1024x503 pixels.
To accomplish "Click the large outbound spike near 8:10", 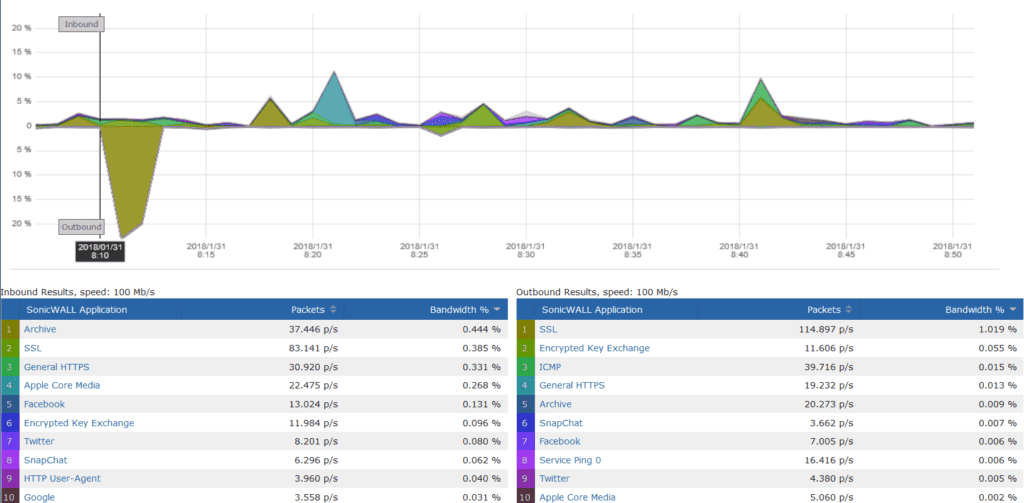I will [x=131, y=180].
